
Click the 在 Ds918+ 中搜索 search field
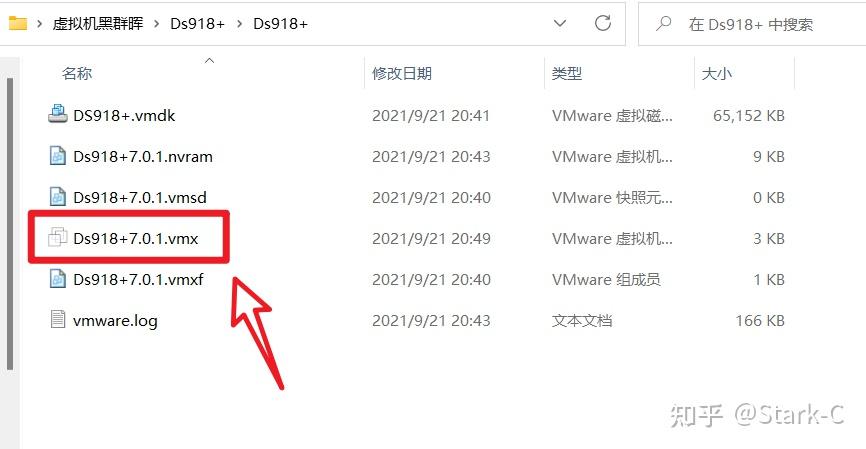click(752, 24)
